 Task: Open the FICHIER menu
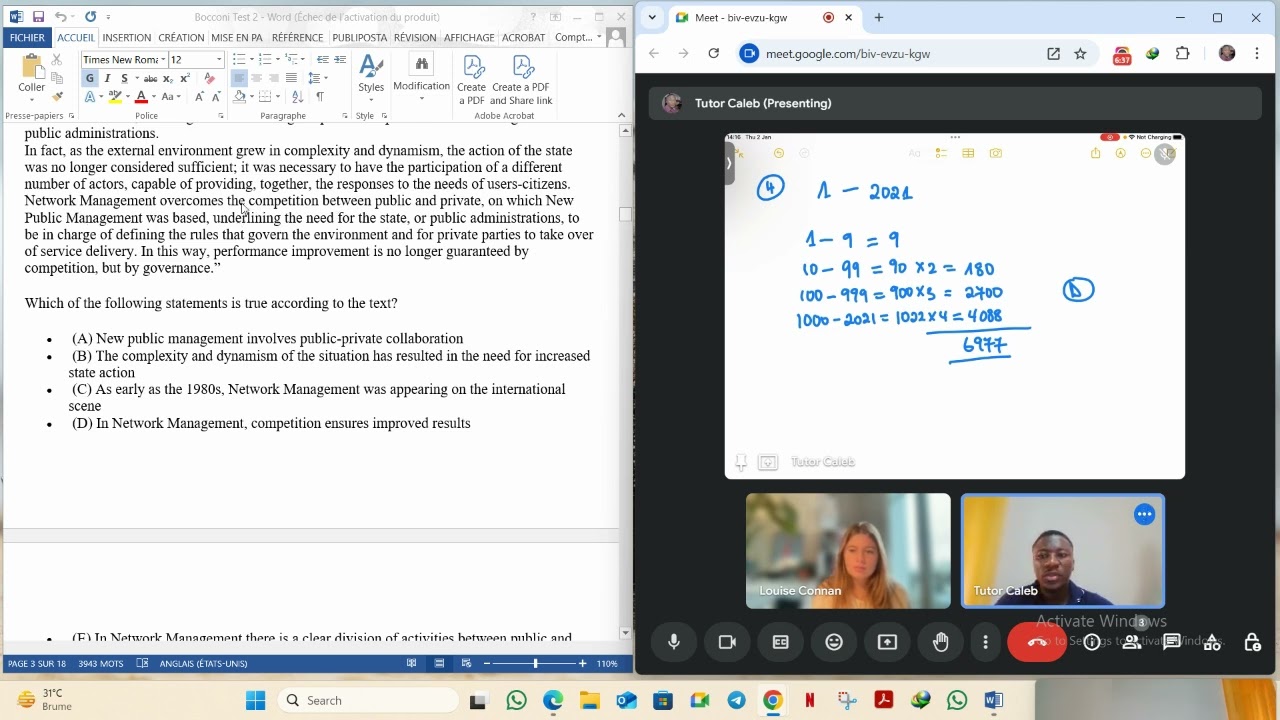coord(27,37)
